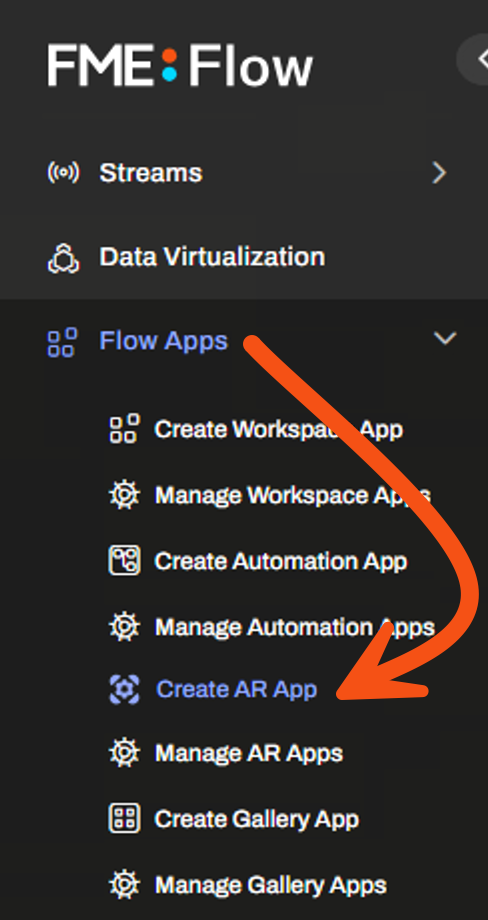Click the Data Virtualization icon

pyautogui.click(x=63, y=258)
